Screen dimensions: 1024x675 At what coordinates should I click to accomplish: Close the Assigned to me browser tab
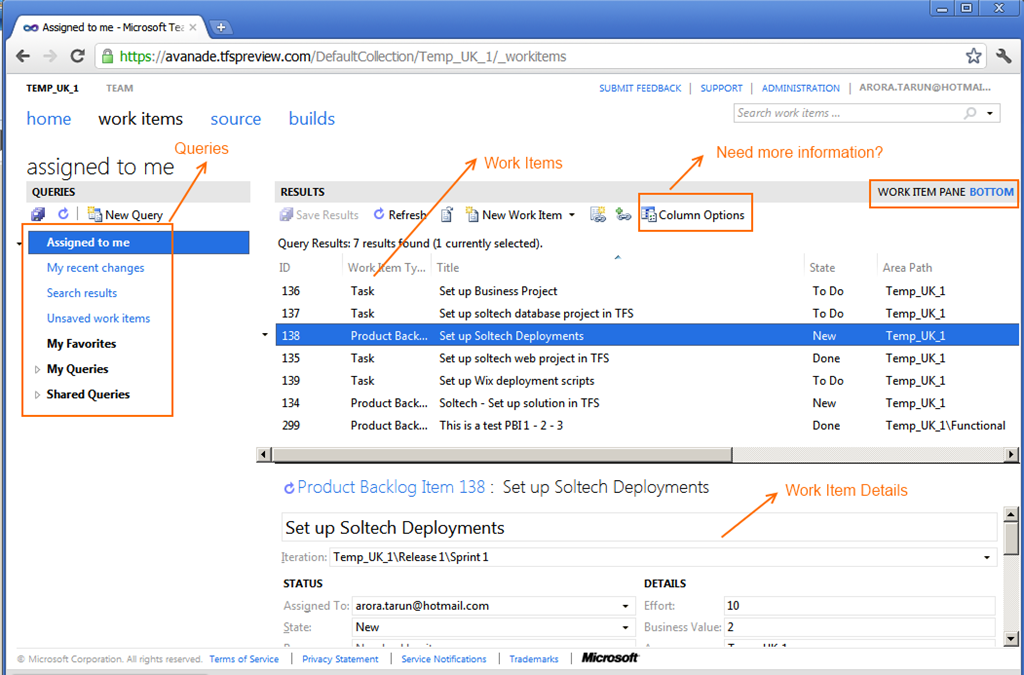click(x=193, y=27)
